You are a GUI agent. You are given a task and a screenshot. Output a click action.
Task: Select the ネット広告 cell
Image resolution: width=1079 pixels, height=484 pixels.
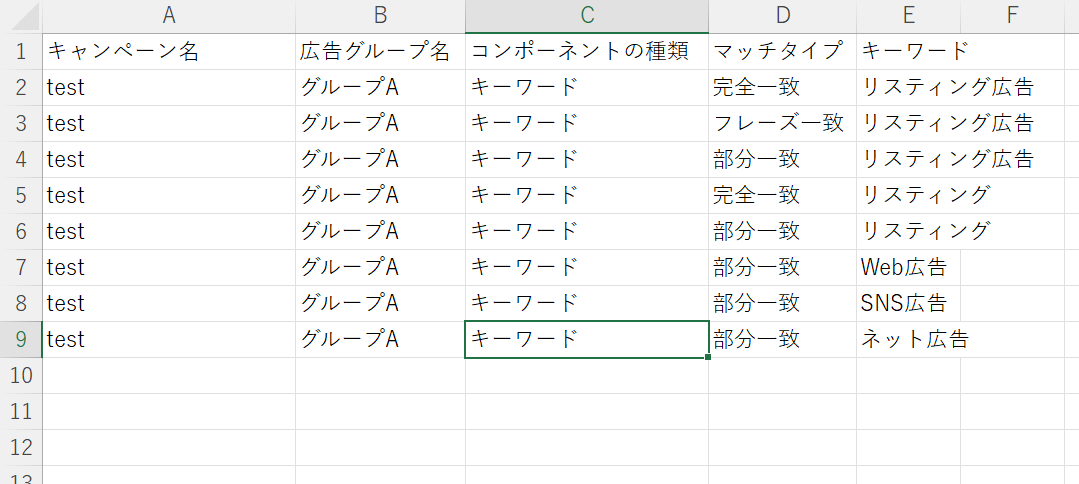coord(908,339)
